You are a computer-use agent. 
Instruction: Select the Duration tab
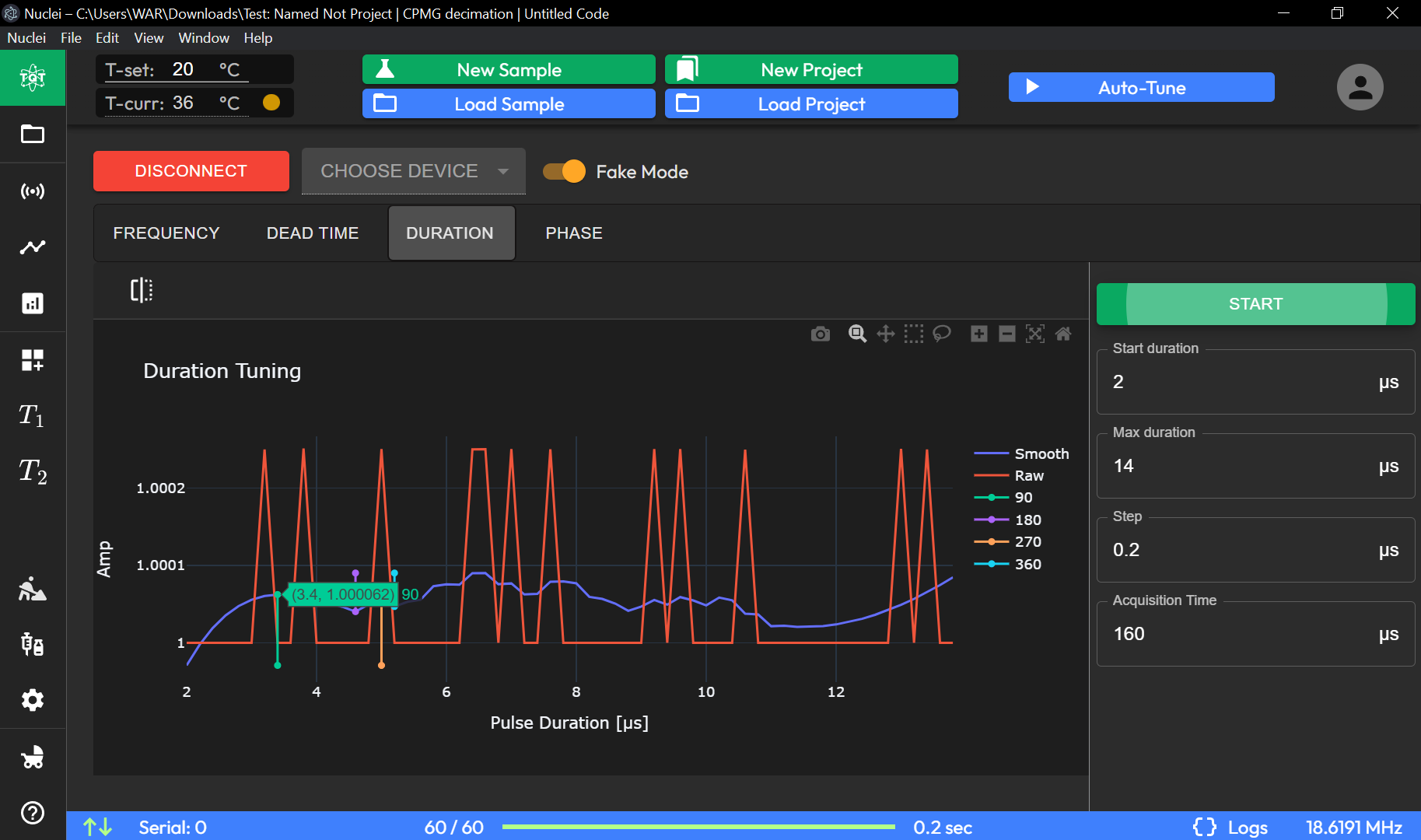point(451,233)
